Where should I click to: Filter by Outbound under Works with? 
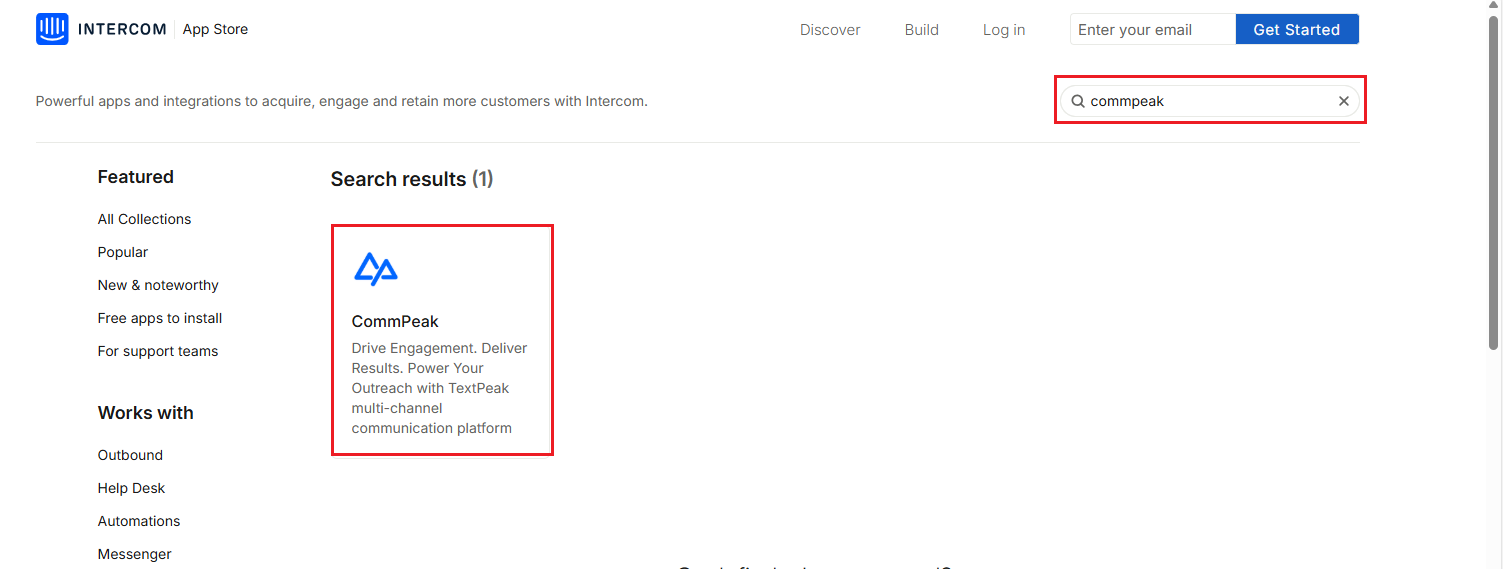pos(130,455)
